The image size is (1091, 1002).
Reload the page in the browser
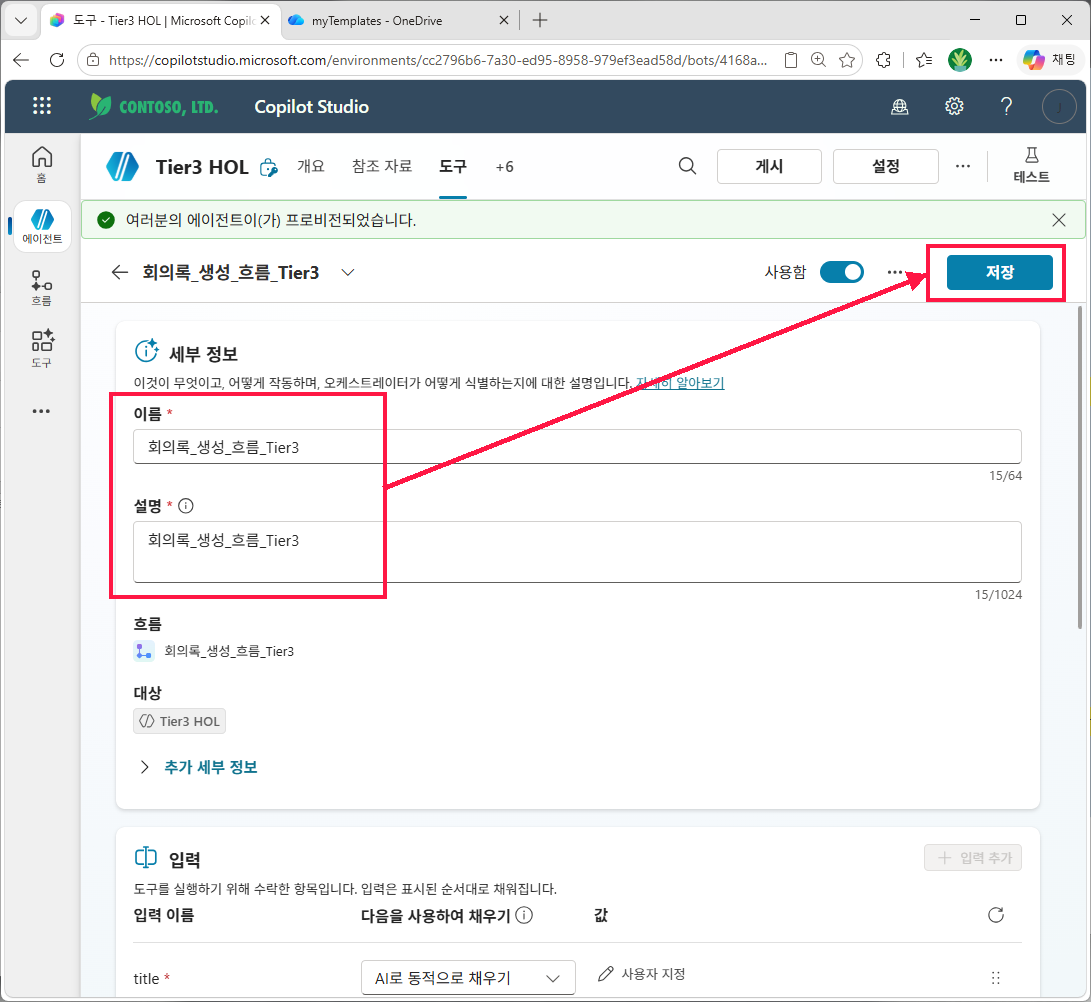(x=57, y=61)
